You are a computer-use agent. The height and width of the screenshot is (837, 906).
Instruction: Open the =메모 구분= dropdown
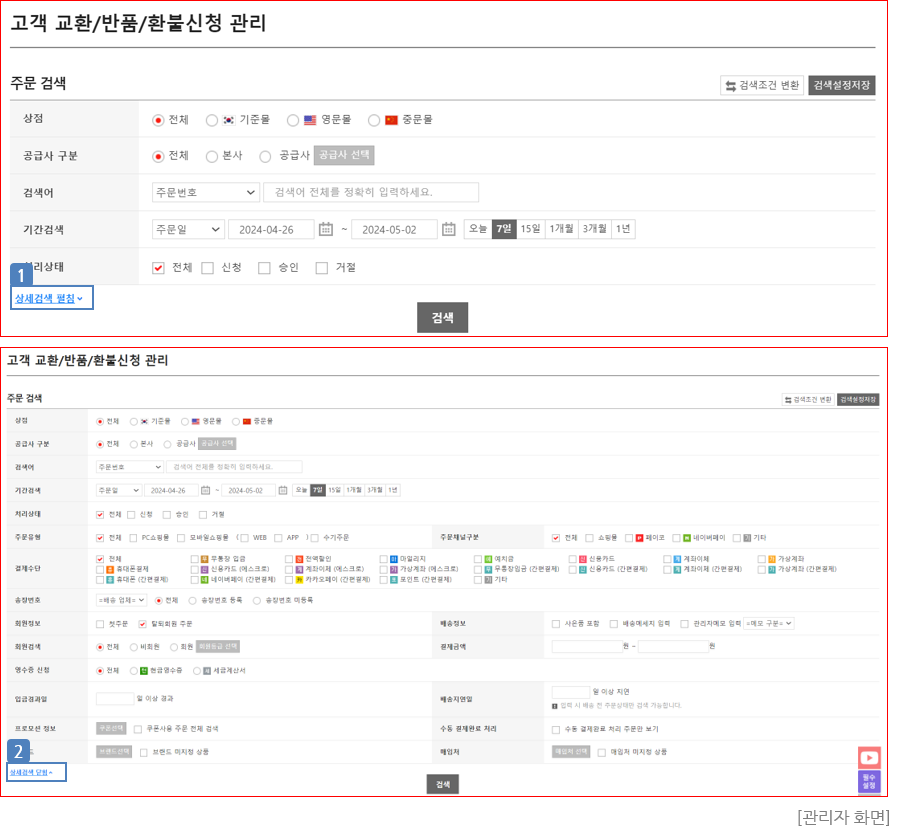(768, 624)
